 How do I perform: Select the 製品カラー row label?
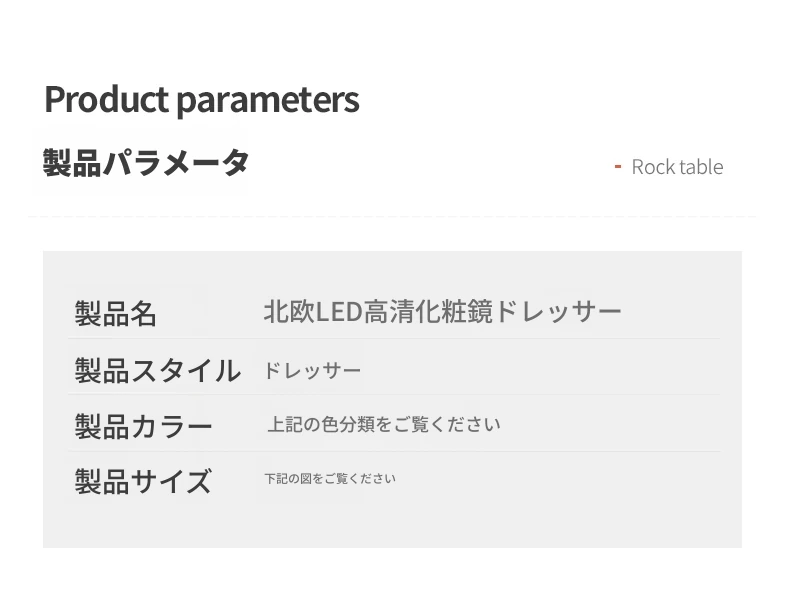click(143, 426)
